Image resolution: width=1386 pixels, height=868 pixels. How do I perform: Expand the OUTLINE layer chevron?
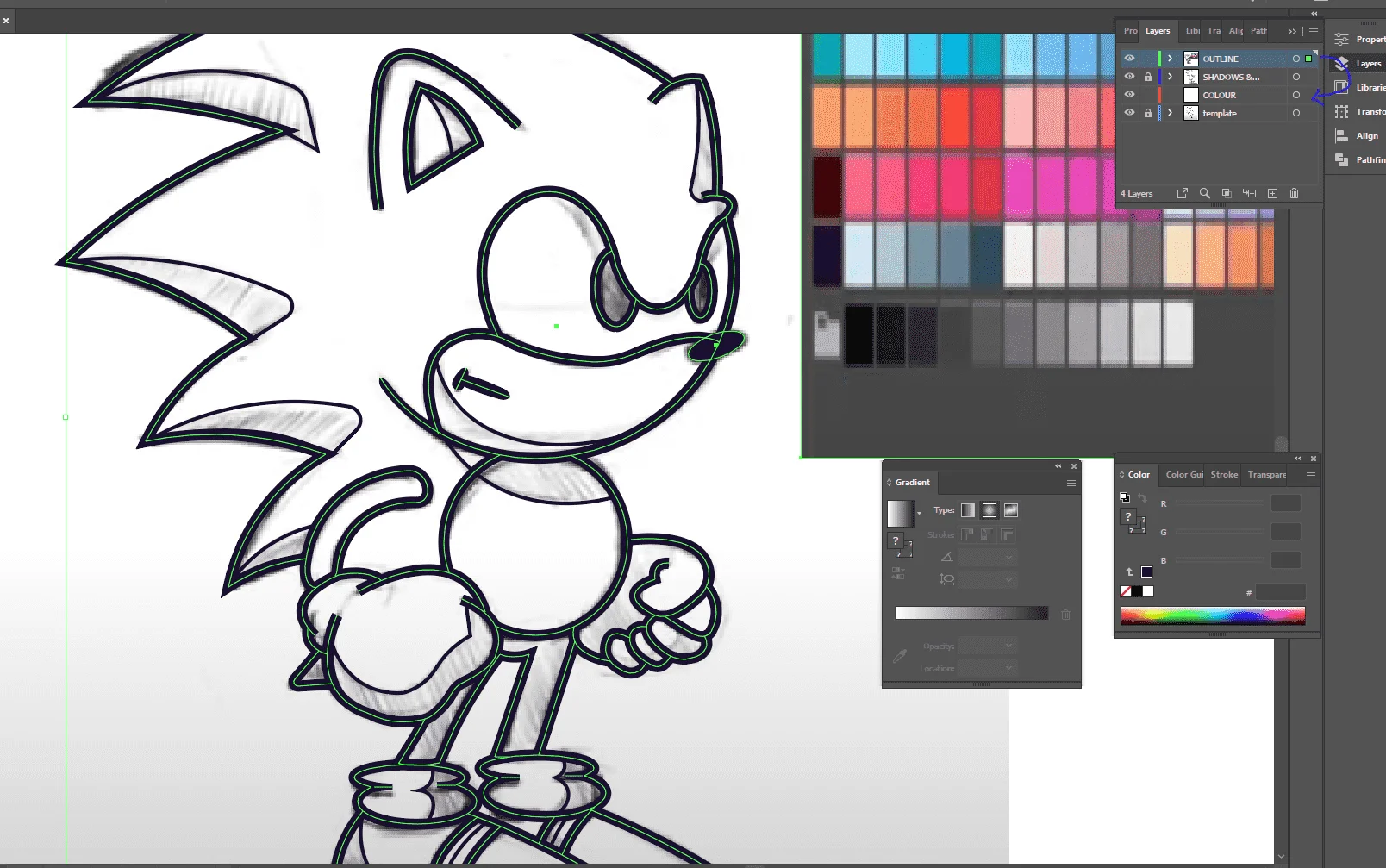point(1171,59)
